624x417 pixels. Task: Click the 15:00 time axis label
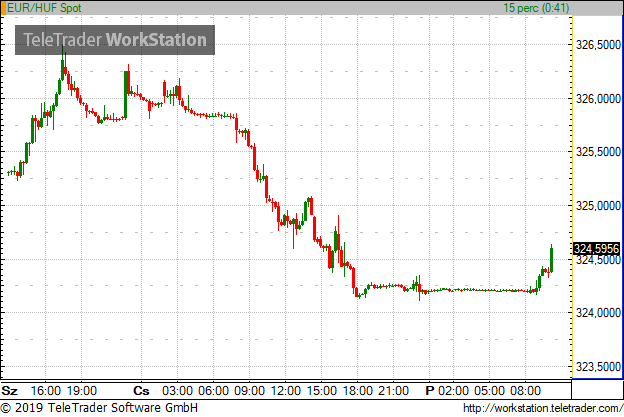[x=322, y=391]
